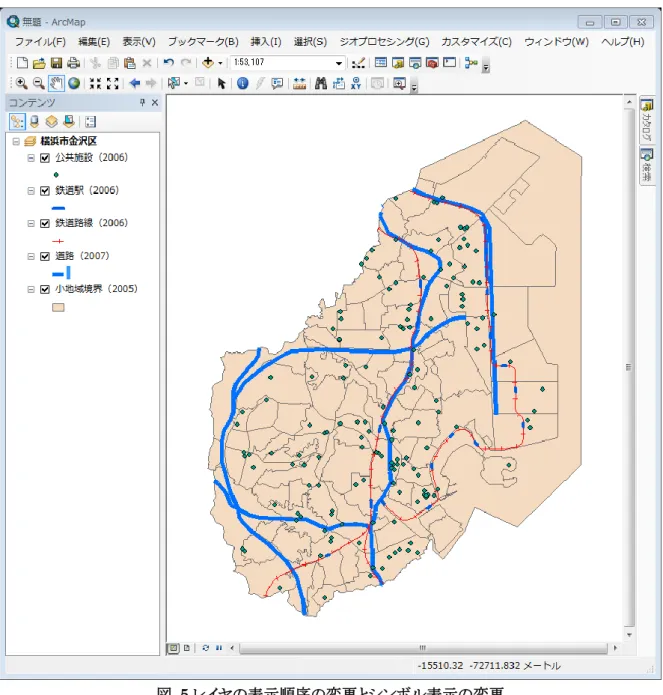This screenshot has width=663, height=695.
Task: Collapse the 横浜市金沢区 data frame tree
Action: (16, 141)
